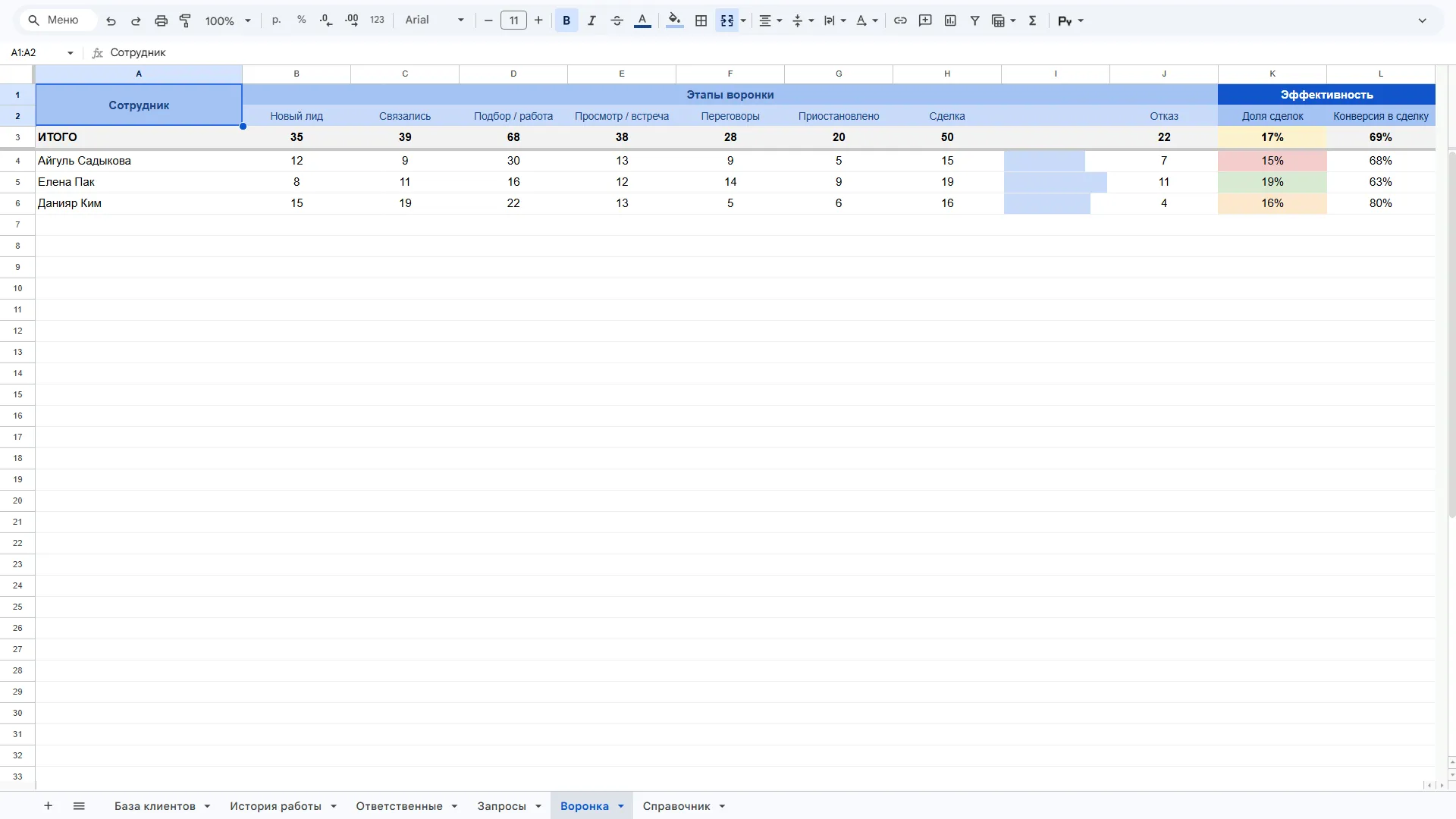Decrease decimal places
This screenshot has width=1456, height=819.
pyautogui.click(x=326, y=20)
